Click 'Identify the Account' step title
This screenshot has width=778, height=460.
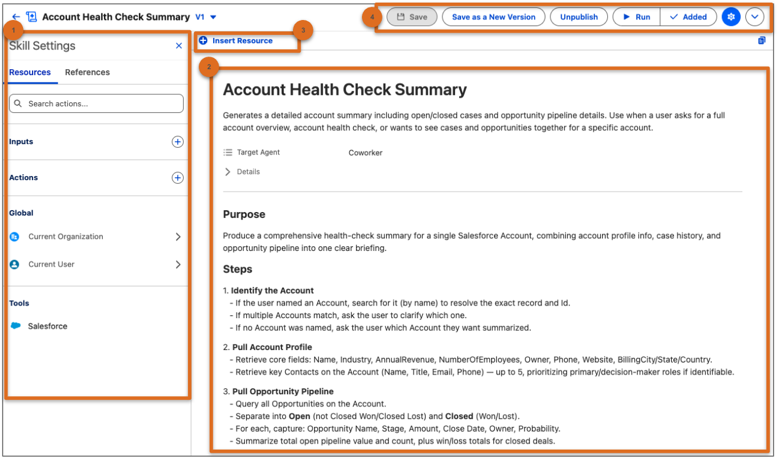(x=272, y=291)
